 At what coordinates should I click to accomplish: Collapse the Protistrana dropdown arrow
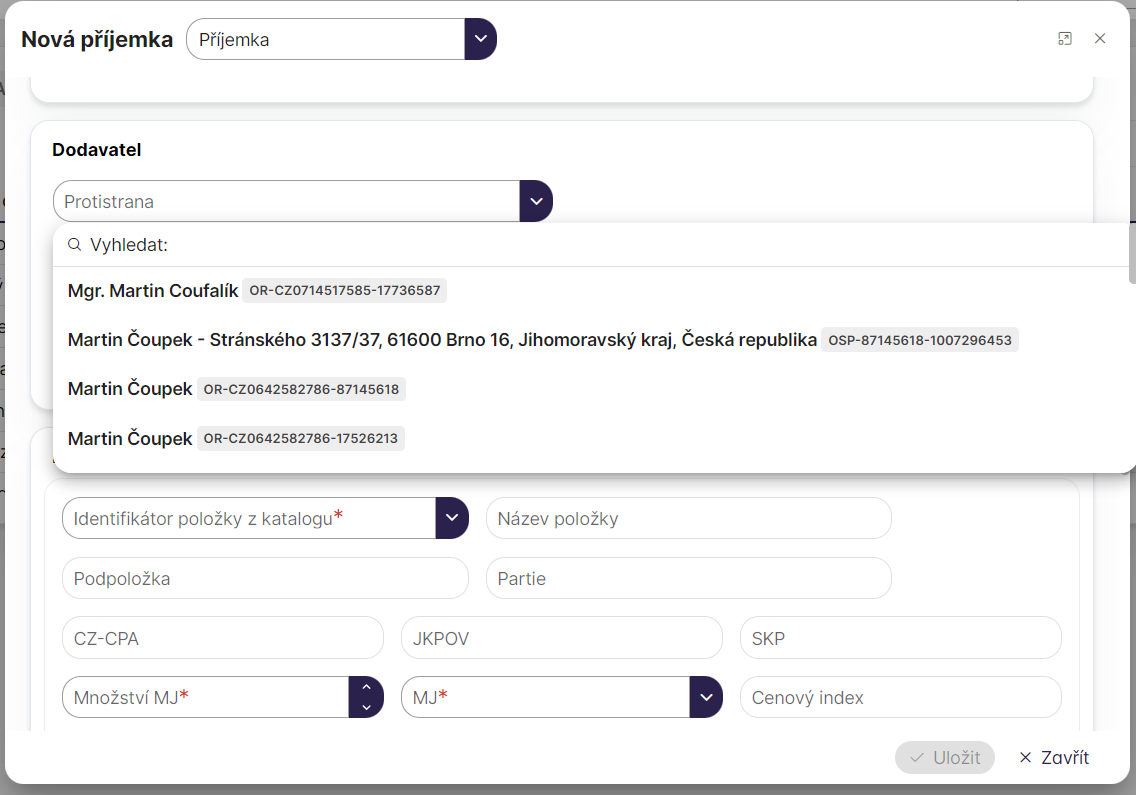click(536, 201)
